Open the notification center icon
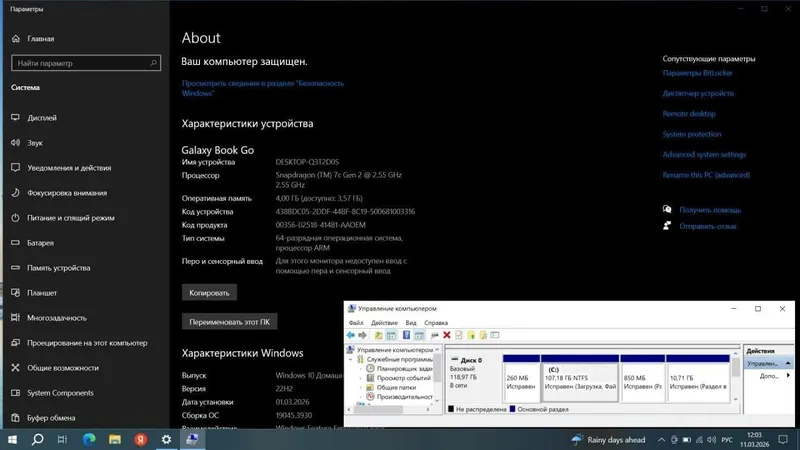The height and width of the screenshot is (450, 800). click(783, 440)
